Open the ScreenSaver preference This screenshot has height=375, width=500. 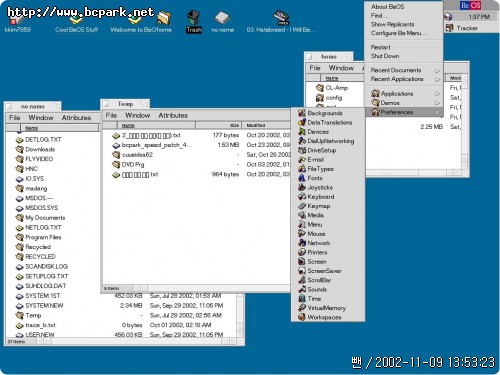[328, 271]
